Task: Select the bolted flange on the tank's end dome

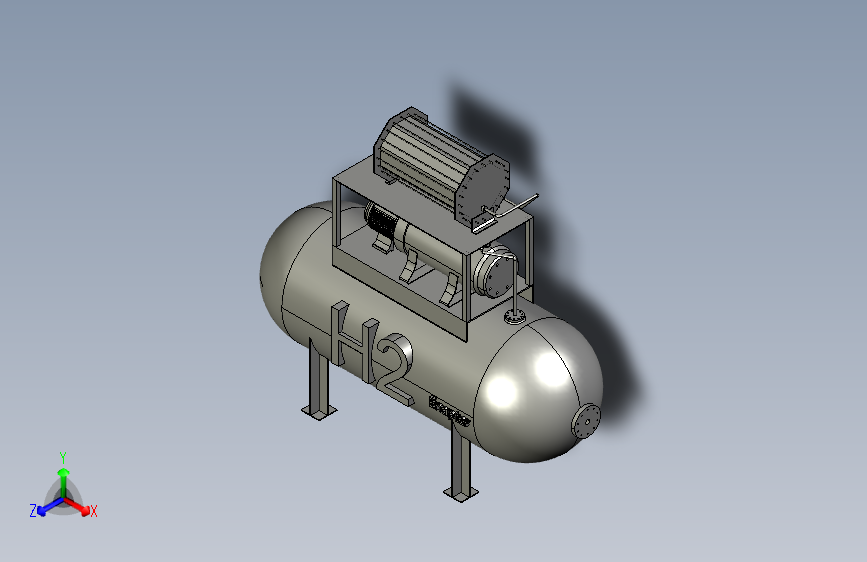Action: click(586, 422)
